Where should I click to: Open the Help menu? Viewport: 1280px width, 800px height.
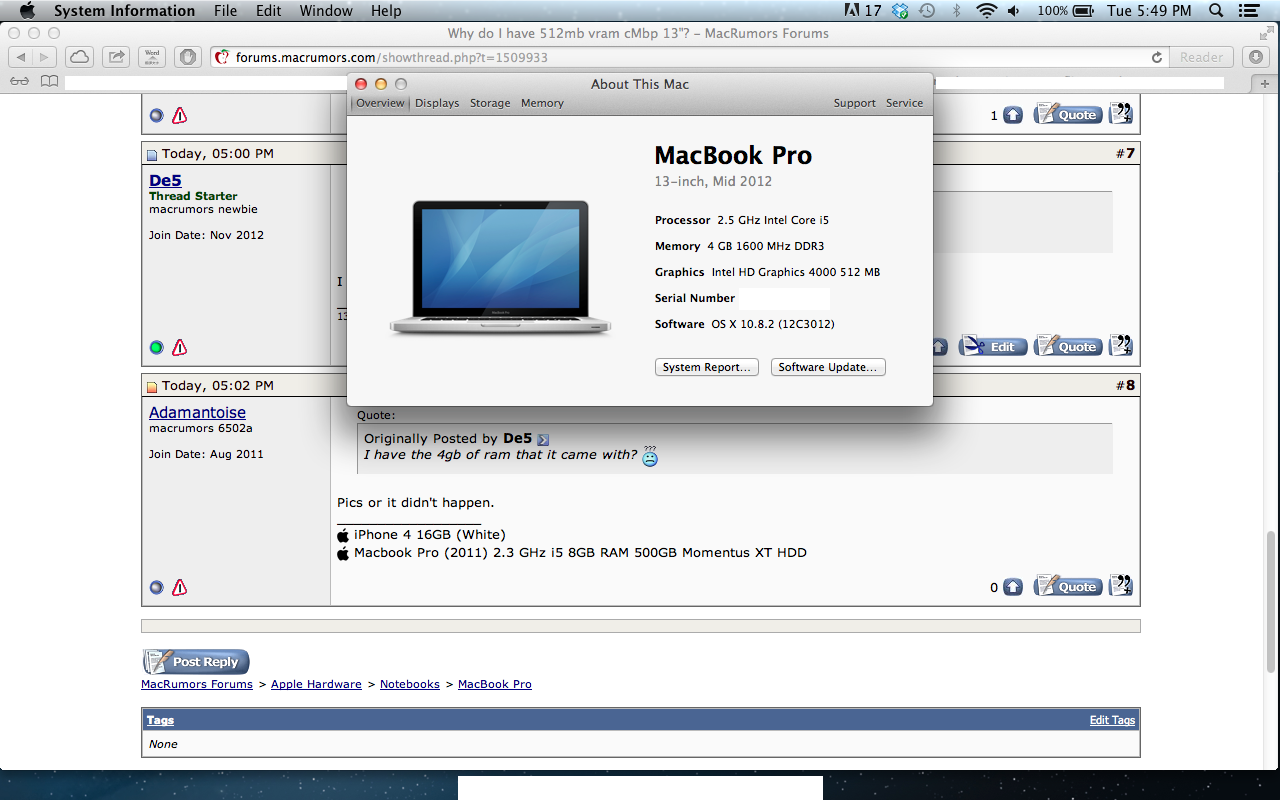(386, 11)
